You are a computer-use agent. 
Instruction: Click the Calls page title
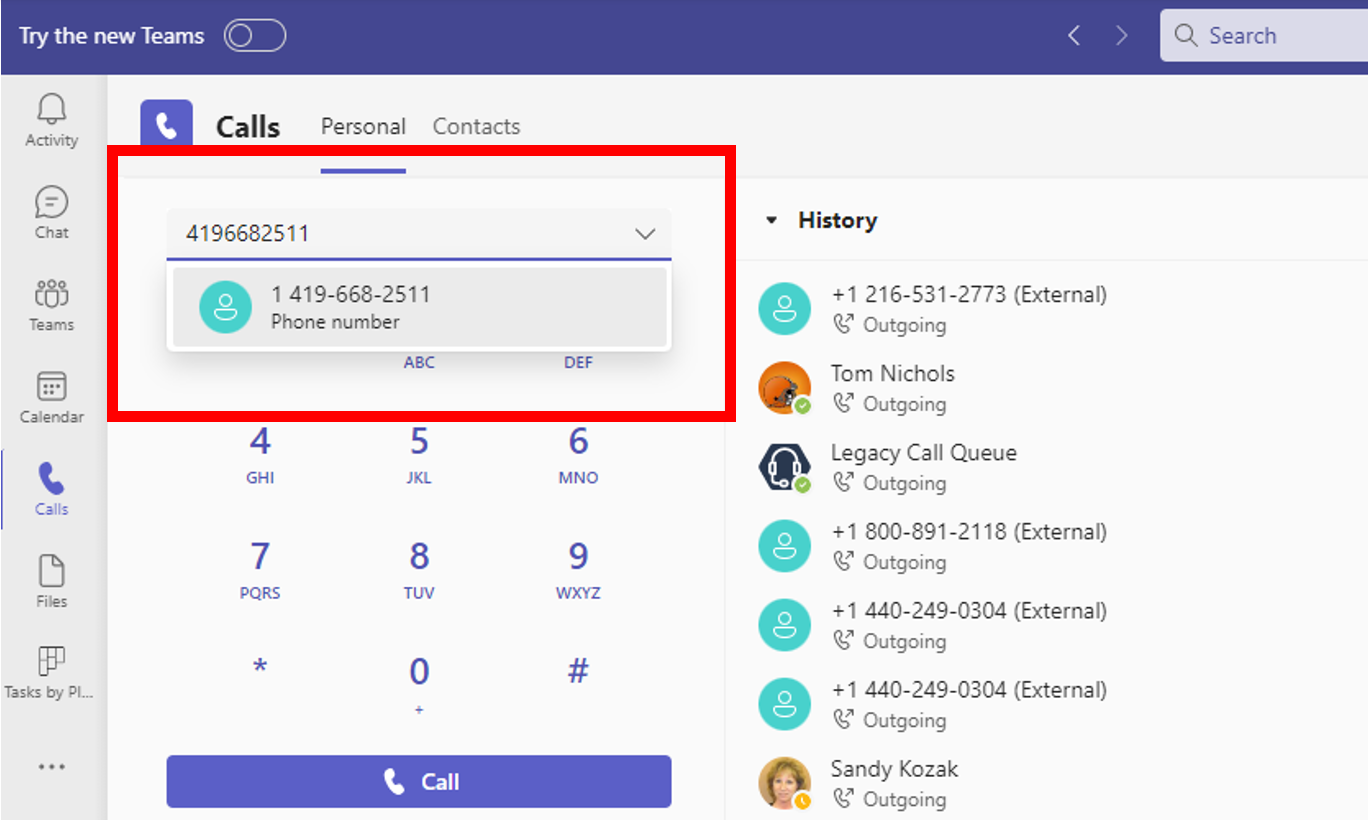[x=248, y=128]
